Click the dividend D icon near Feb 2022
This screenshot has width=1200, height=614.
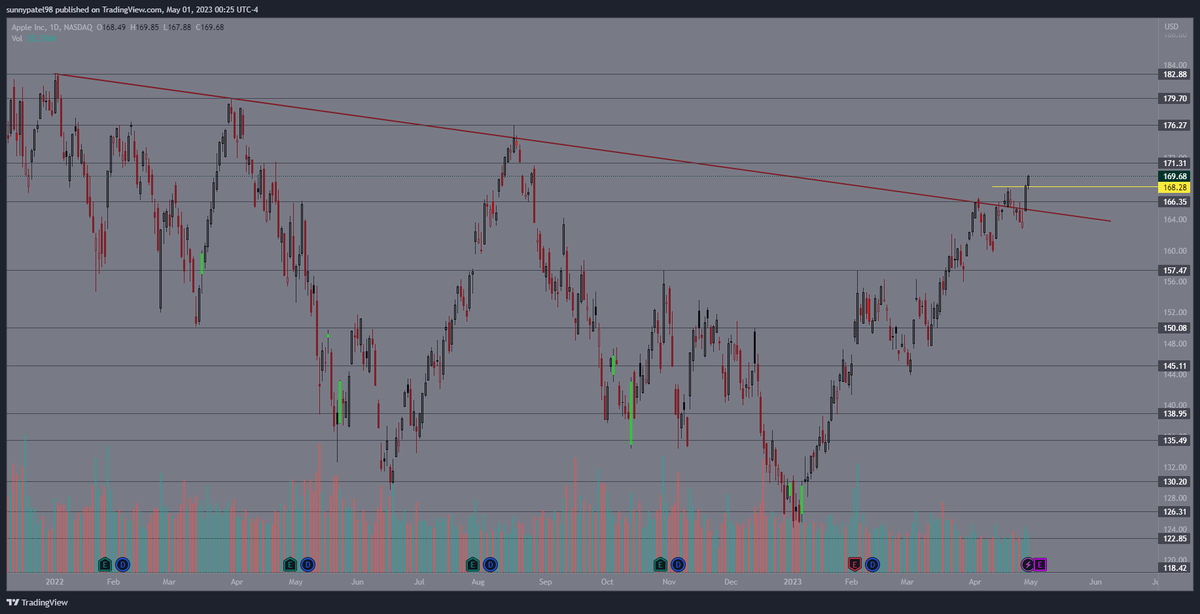click(x=122, y=564)
